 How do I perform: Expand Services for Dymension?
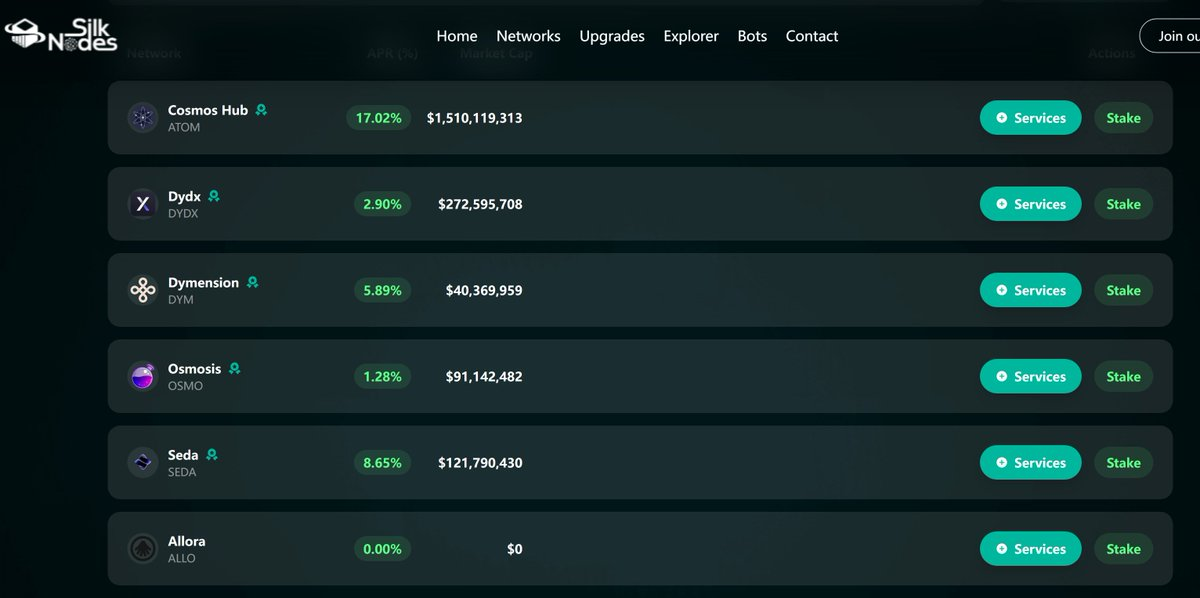pos(1030,290)
